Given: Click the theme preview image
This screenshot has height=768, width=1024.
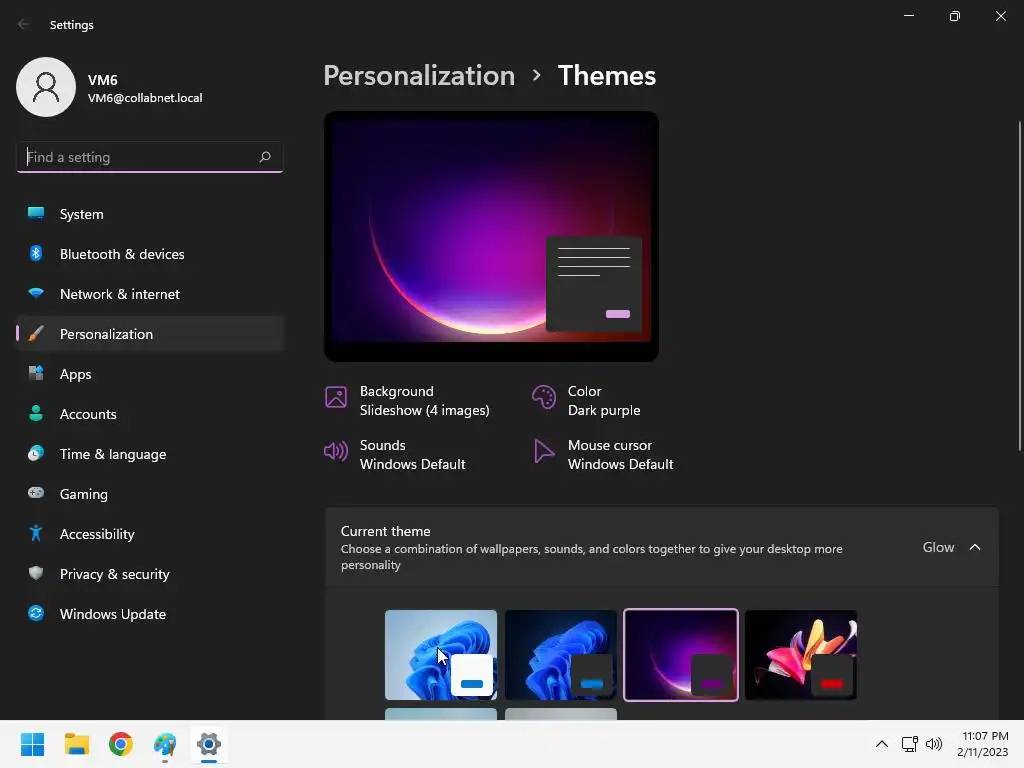Looking at the screenshot, I should pyautogui.click(x=491, y=236).
